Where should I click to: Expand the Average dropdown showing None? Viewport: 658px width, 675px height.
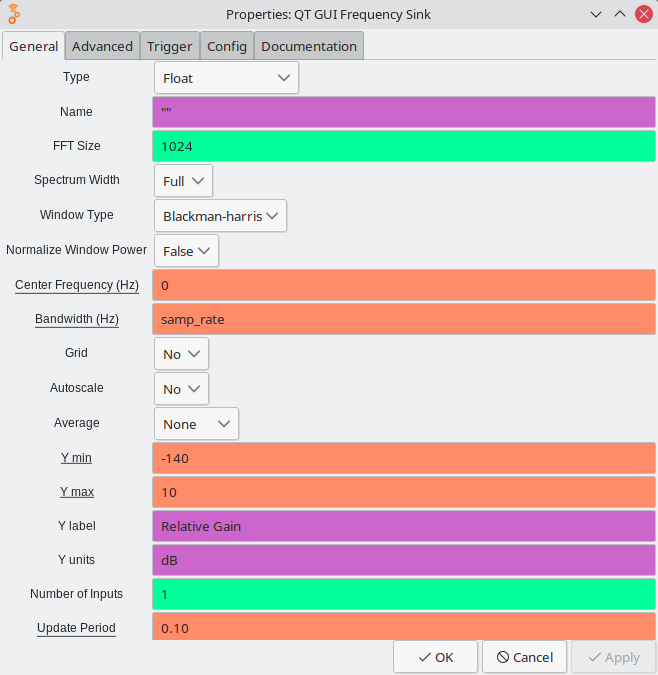point(196,424)
